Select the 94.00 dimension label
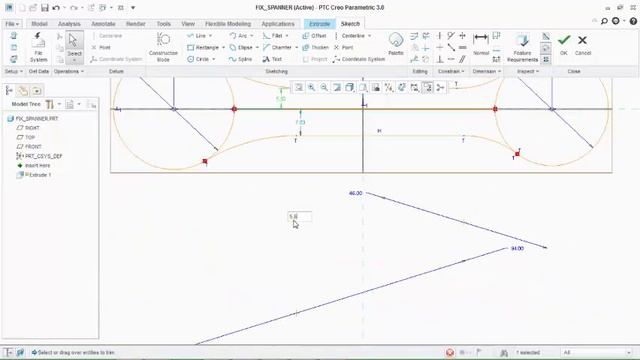640x360 pixels. pyautogui.click(x=517, y=248)
